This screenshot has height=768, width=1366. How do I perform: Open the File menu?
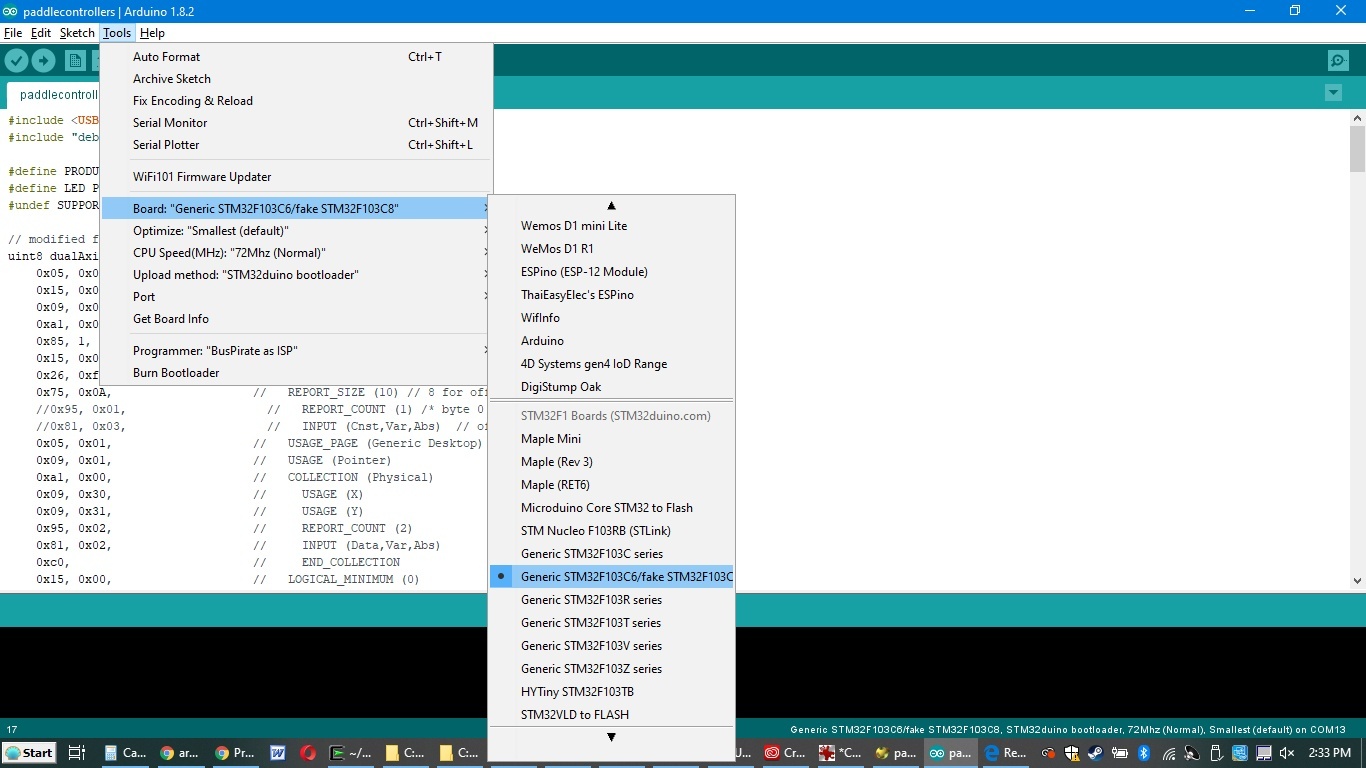tap(13, 33)
